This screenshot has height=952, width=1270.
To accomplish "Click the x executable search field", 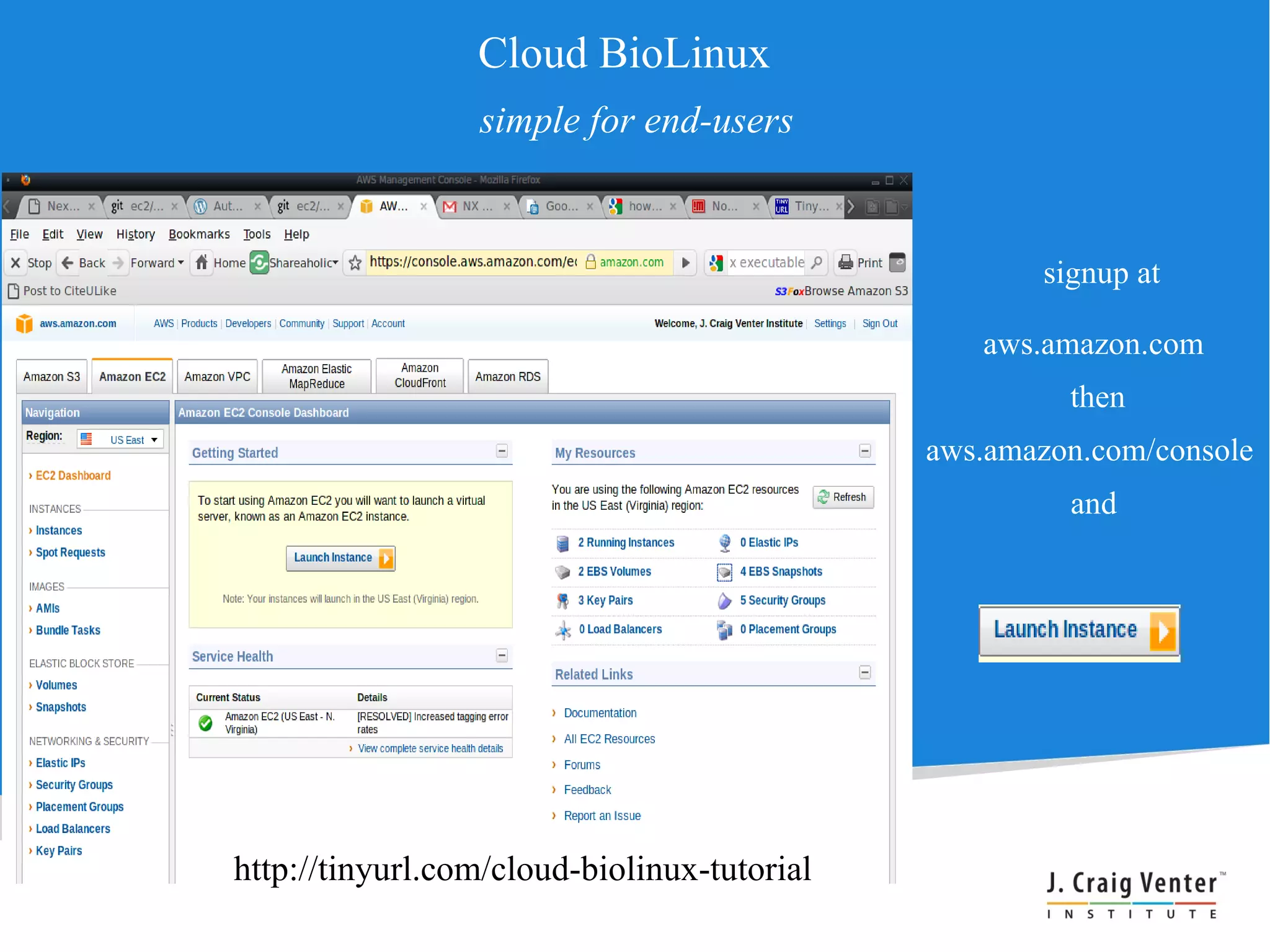I will tap(766, 263).
